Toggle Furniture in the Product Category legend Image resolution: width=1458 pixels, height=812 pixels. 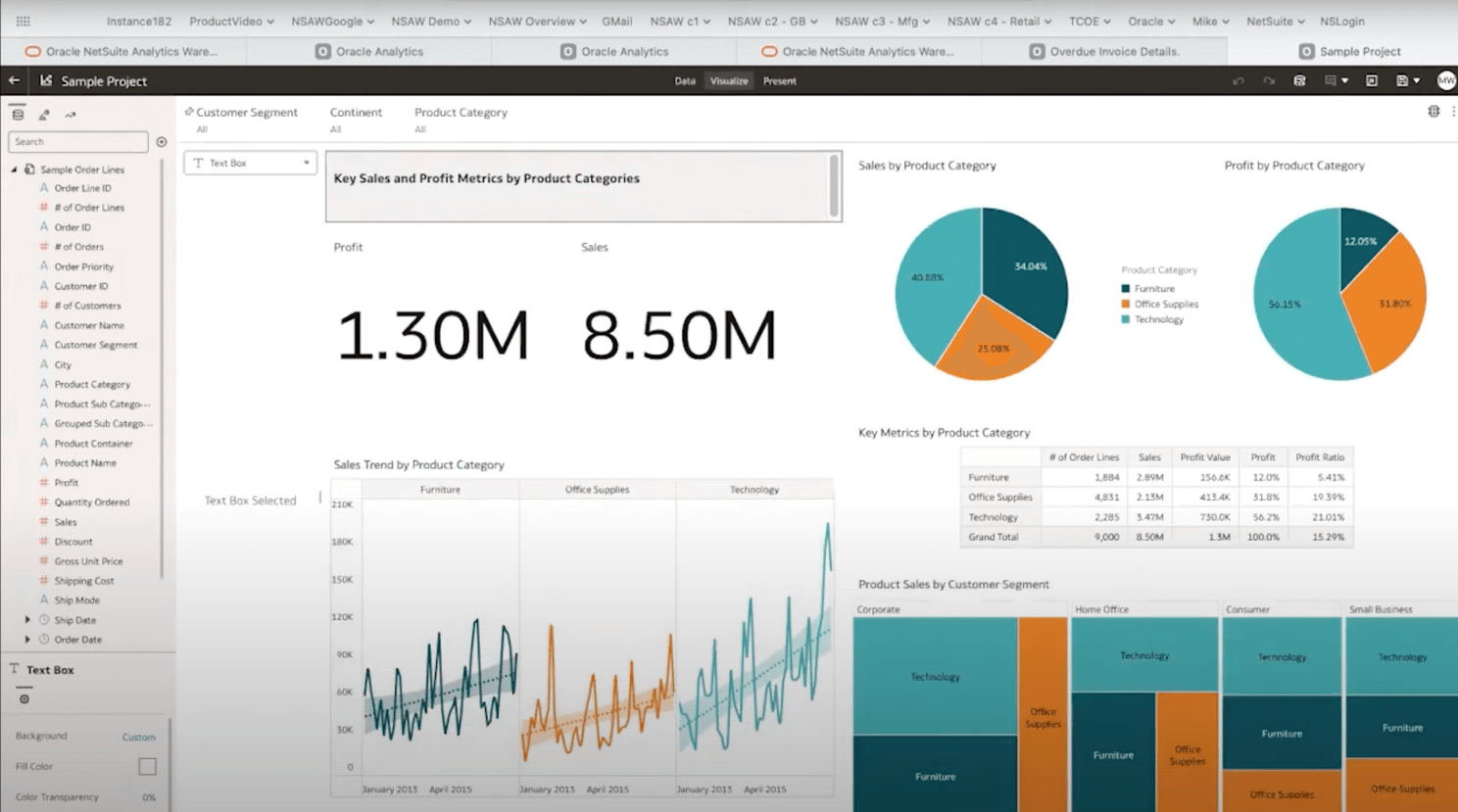pyautogui.click(x=1153, y=289)
